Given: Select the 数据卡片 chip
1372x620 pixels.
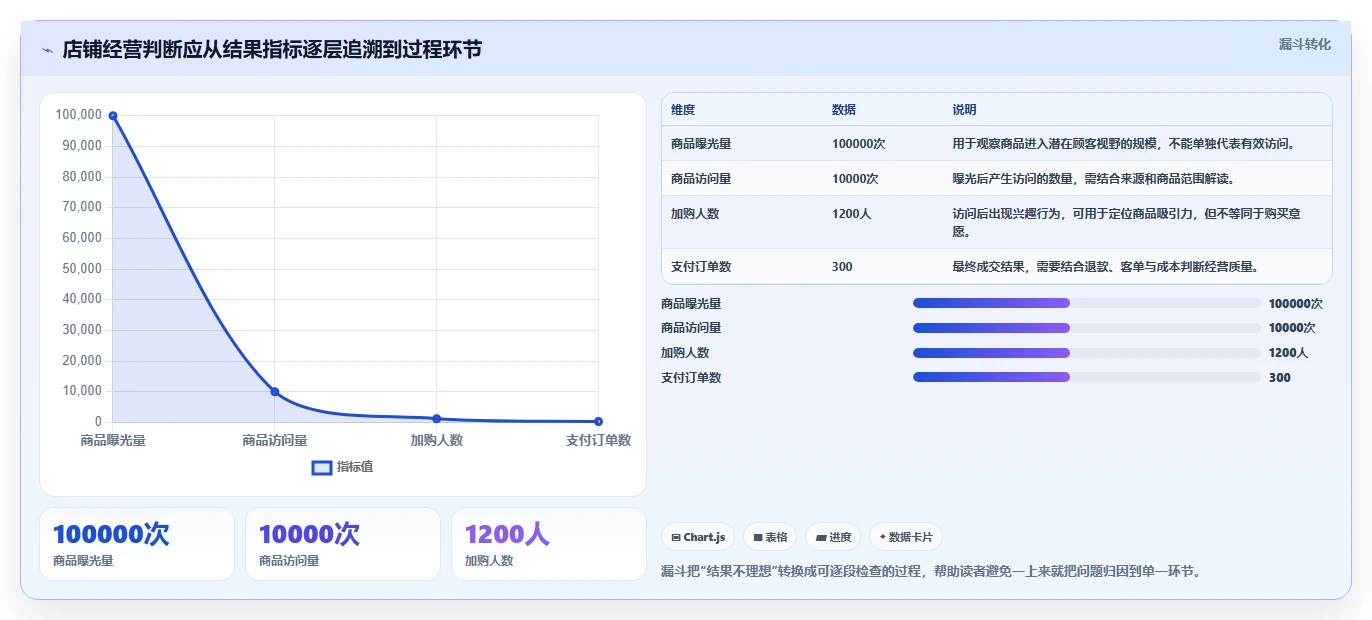Looking at the screenshot, I should (x=906, y=537).
